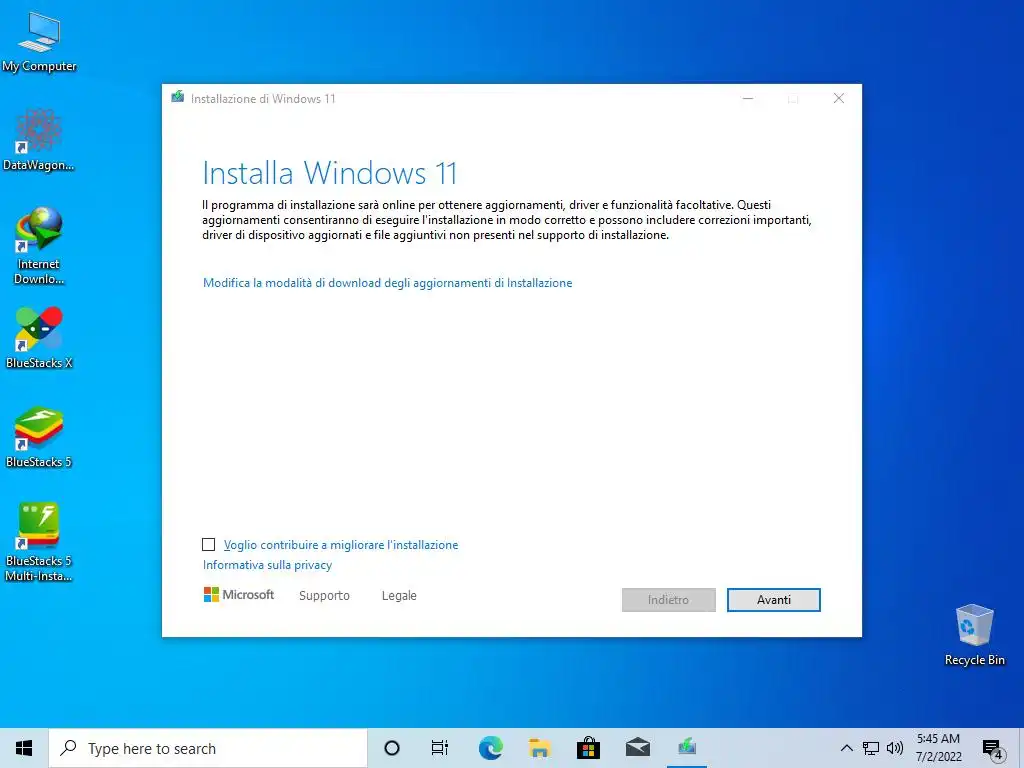Launch Microsoft Edge from taskbar

[490, 748]
